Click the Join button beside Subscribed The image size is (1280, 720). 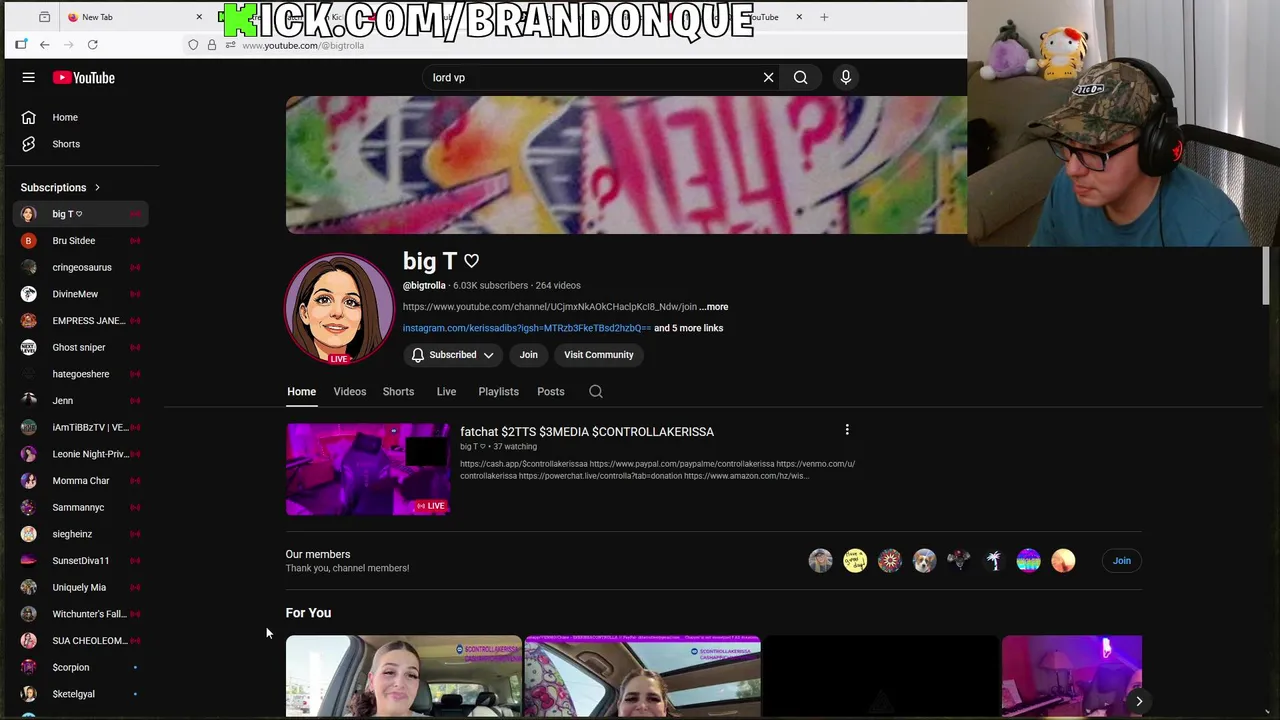528,355
